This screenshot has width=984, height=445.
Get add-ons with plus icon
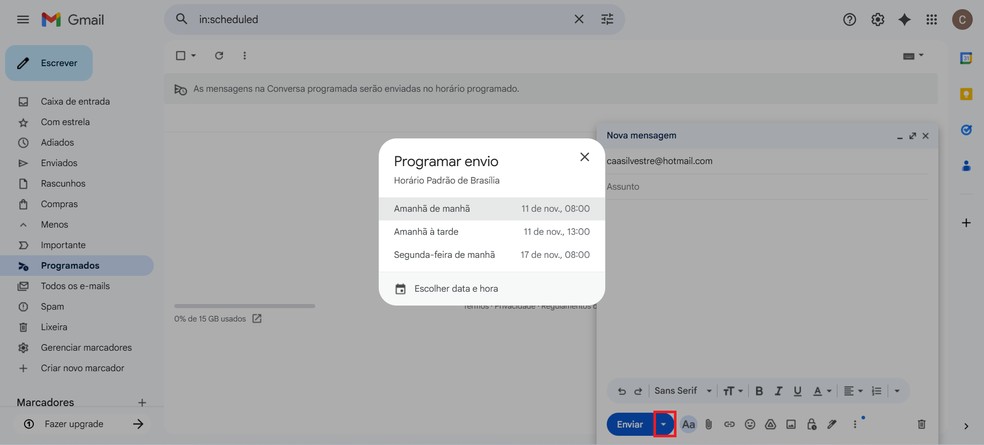pyautogui.click(x=966, y=223)
